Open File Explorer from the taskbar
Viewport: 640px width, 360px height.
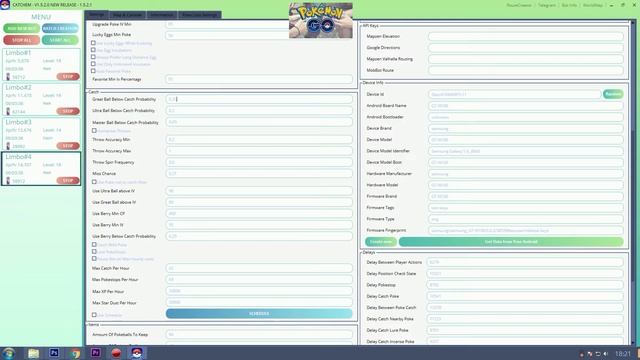click(33, 353)
